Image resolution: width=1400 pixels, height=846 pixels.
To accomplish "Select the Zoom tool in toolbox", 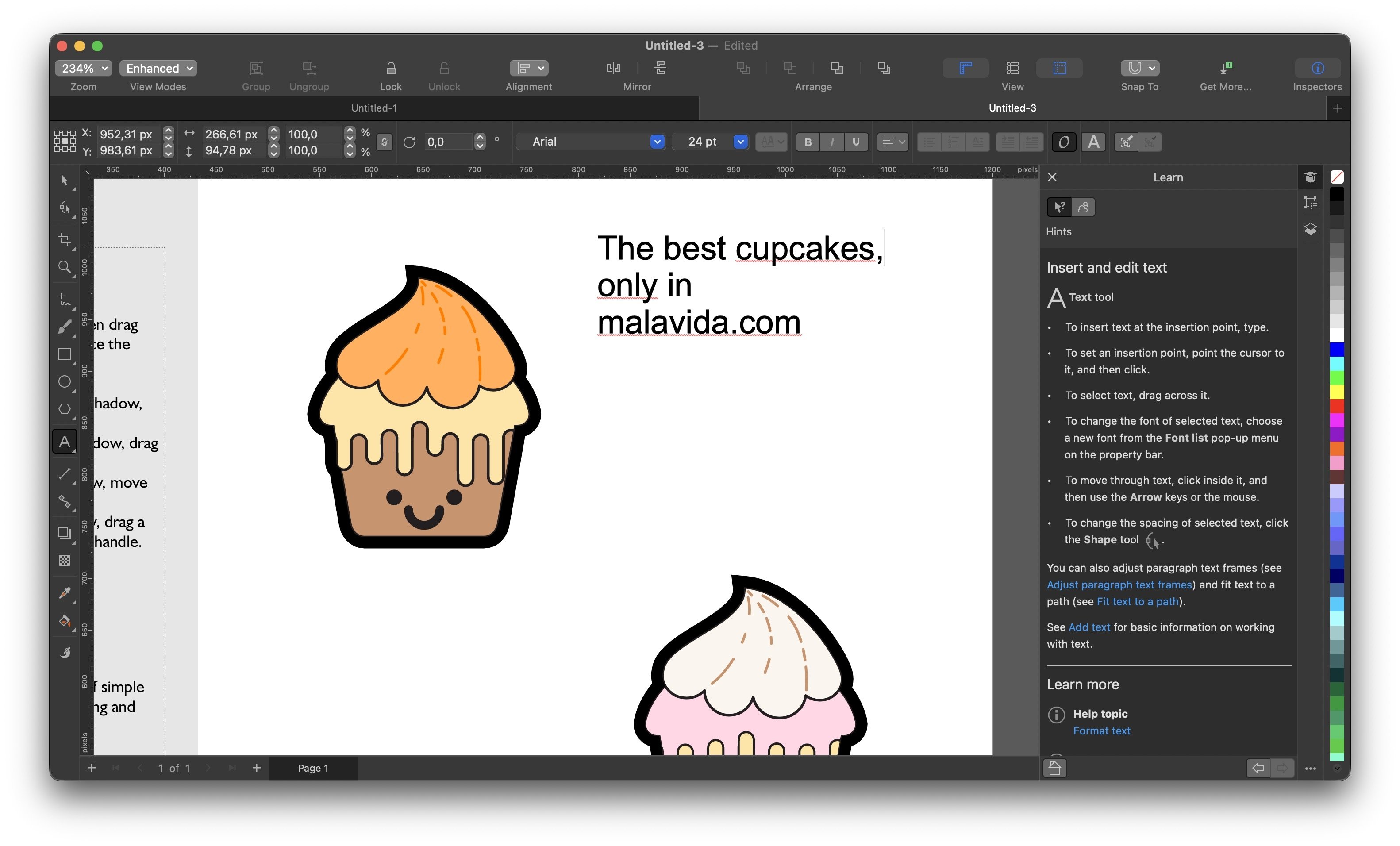I will point(65,267).
